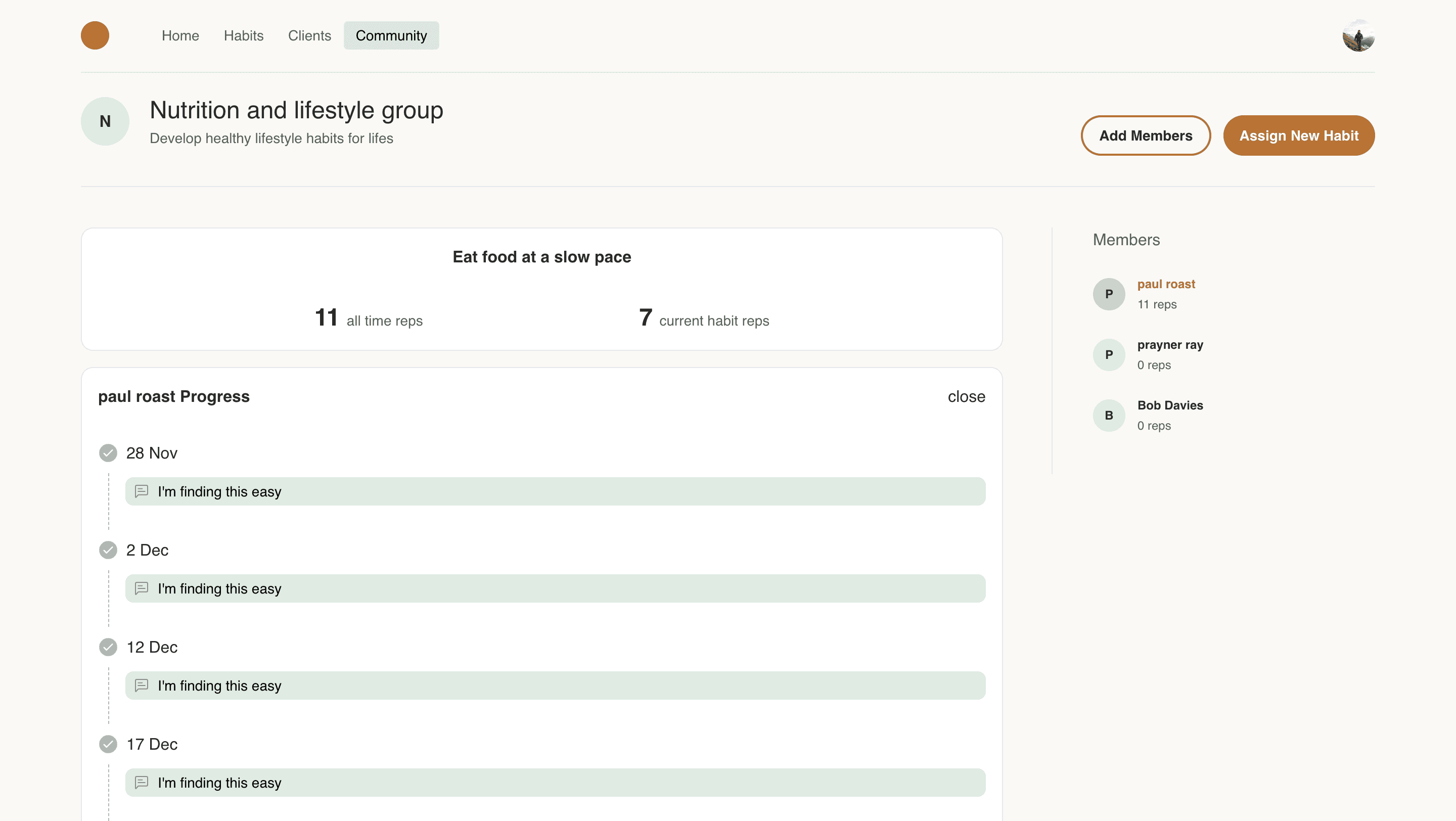Click the 'Nutrition and lifestyle group' title
This screenshot has height=821, width=1456.
(296, 110)
